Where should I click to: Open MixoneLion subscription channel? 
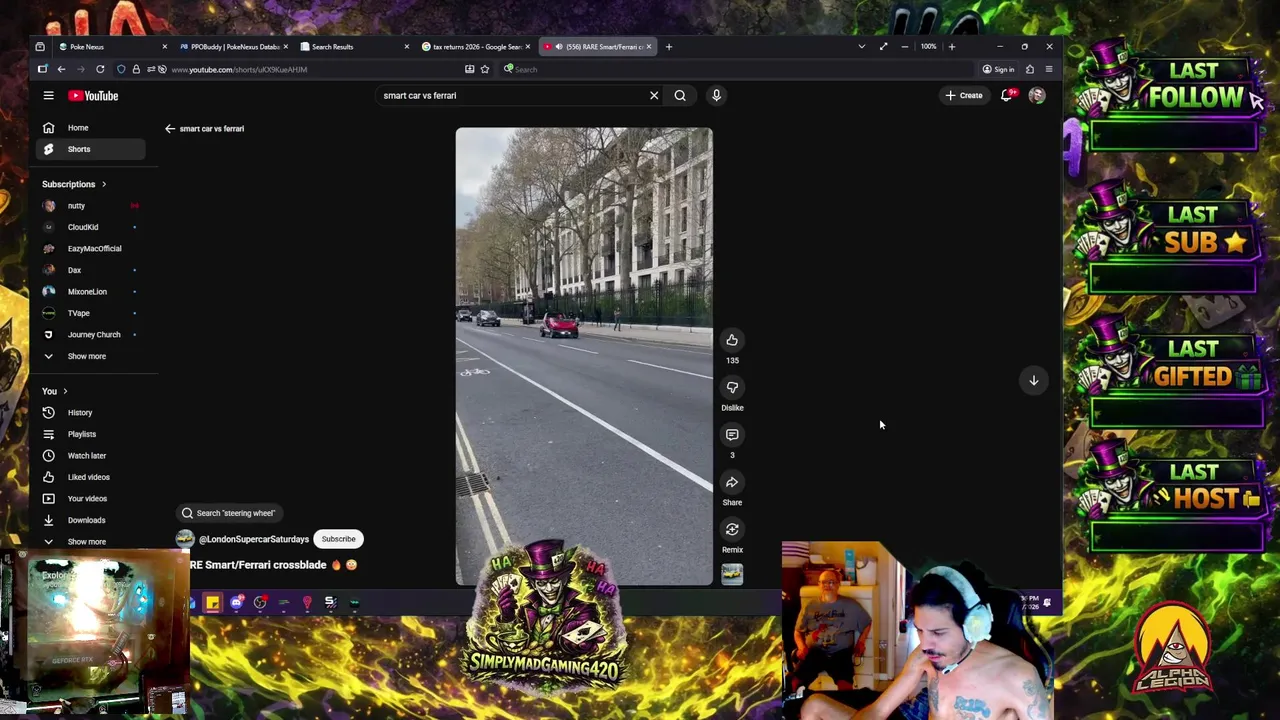(91, 291)
